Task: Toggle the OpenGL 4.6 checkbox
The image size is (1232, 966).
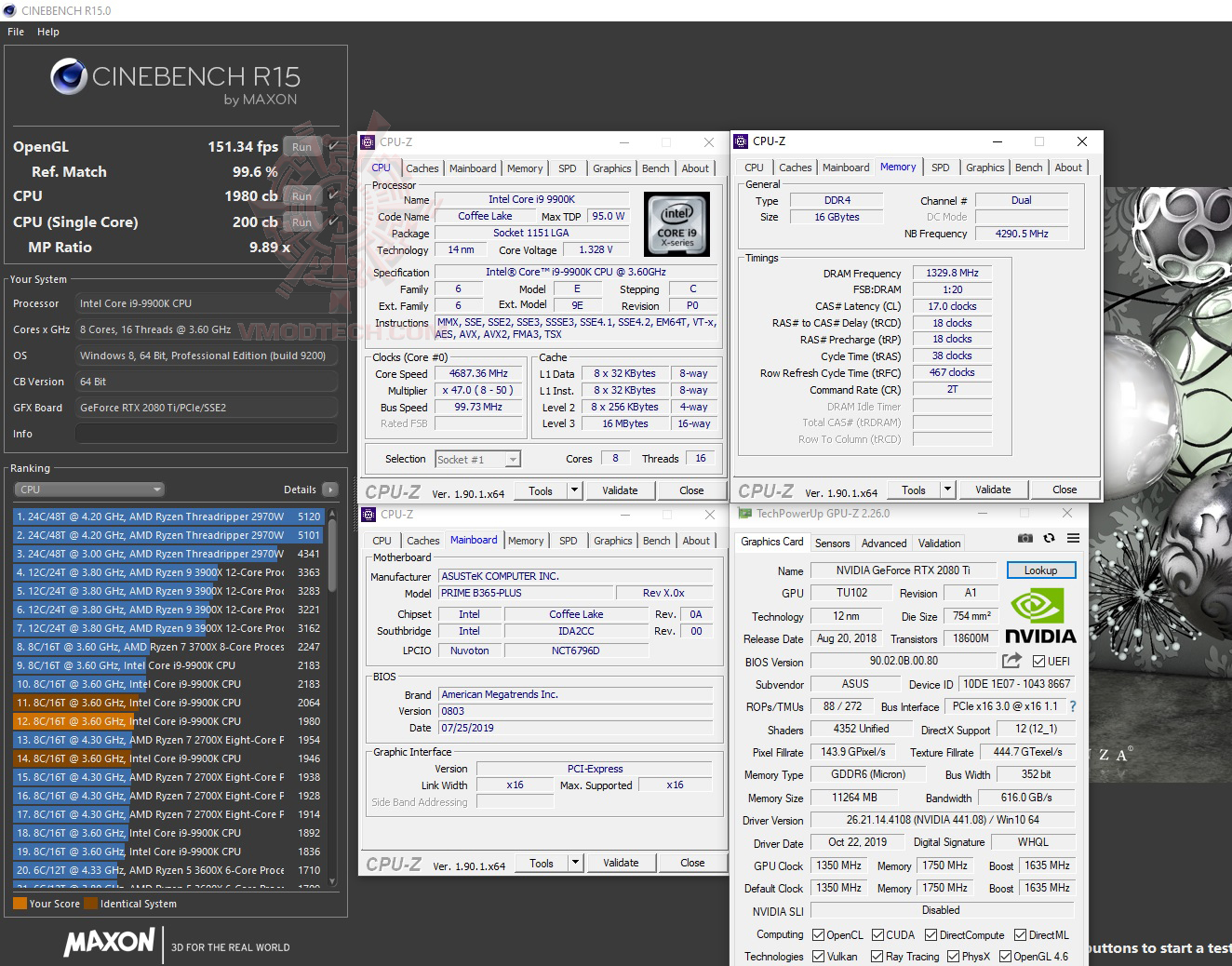Action: [1005, 957]
